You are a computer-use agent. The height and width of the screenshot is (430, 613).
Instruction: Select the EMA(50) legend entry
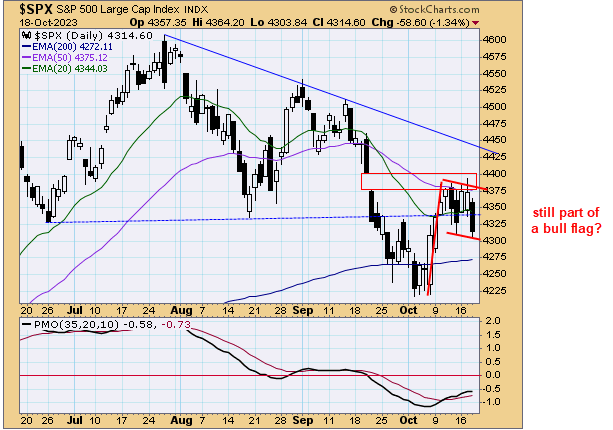point(69,57)
